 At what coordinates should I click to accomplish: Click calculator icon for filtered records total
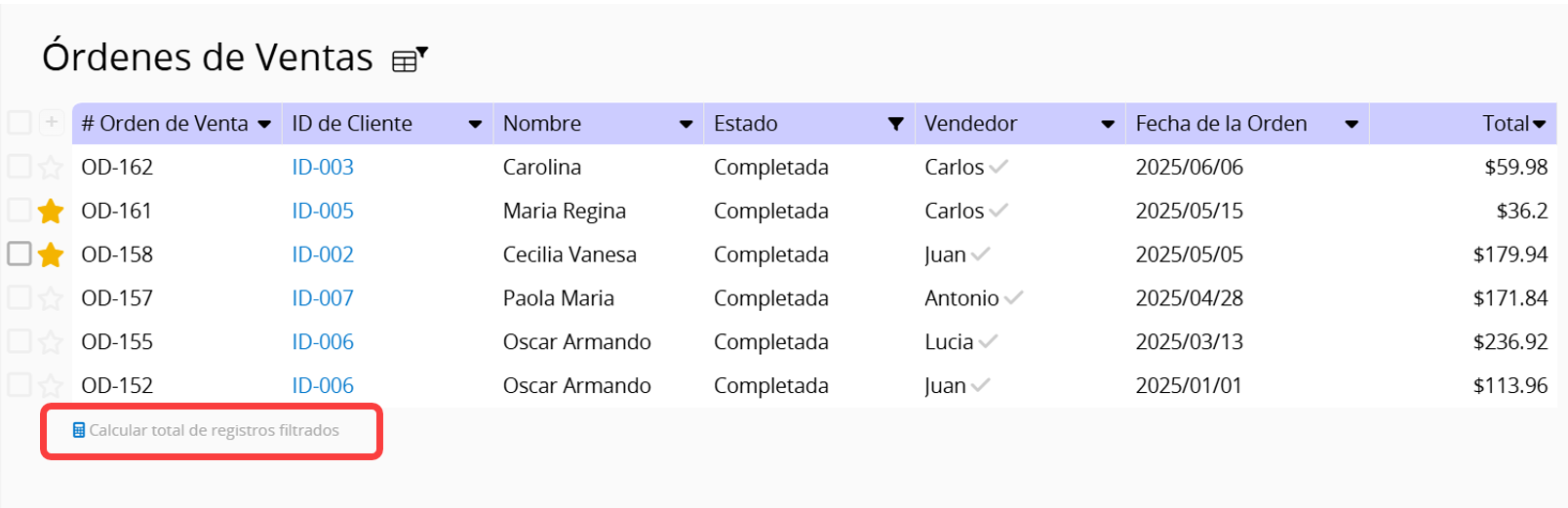(79, 430)
